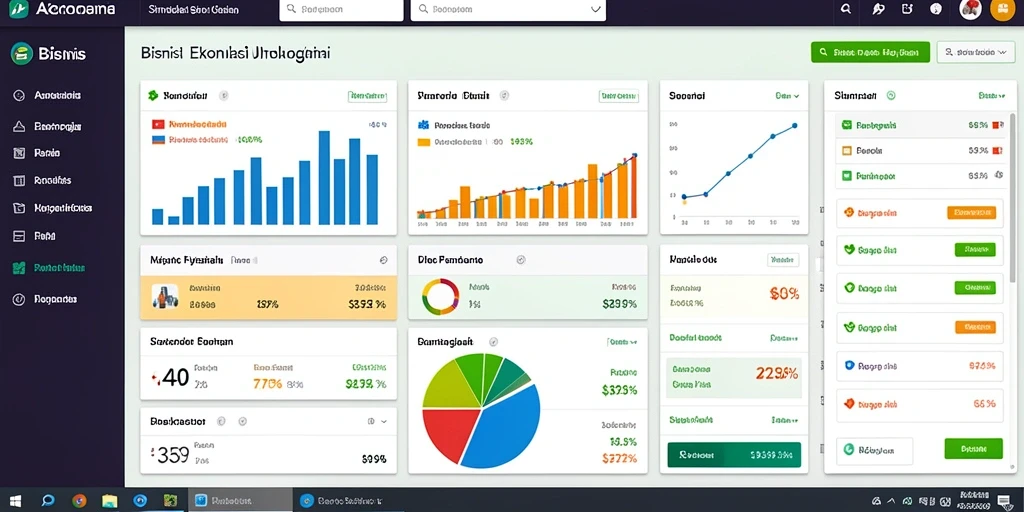This screenshot has height=512, width=1024.
Task: Click the green highlighted sidebar chart icon
Action: [19, 268]
